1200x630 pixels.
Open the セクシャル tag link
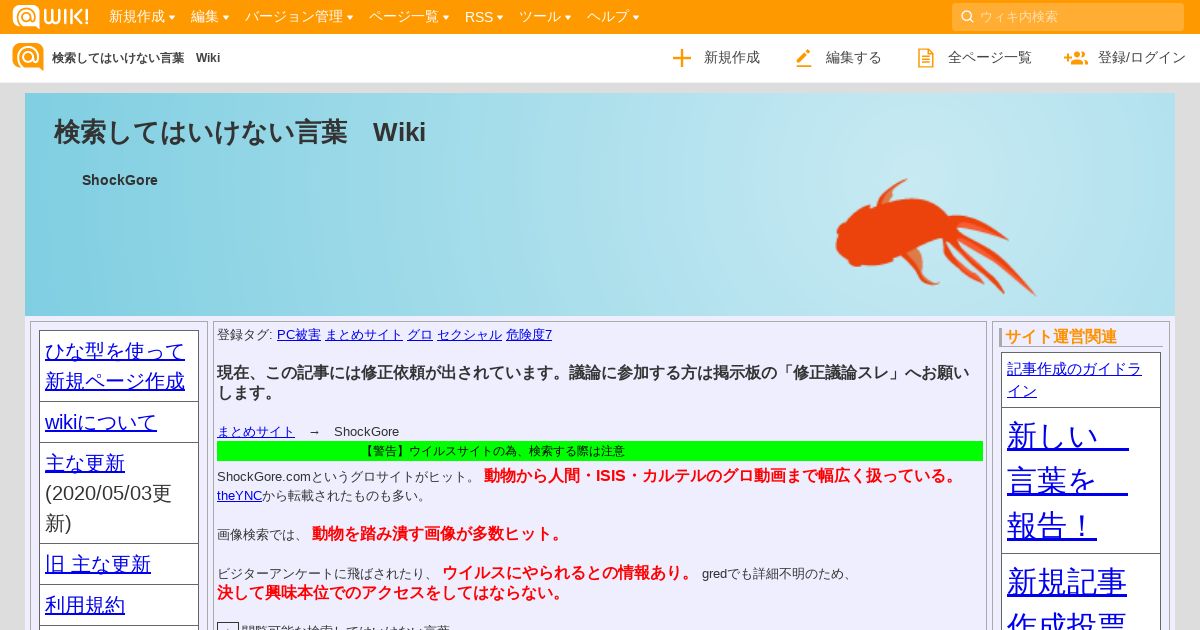coord(469,335)
